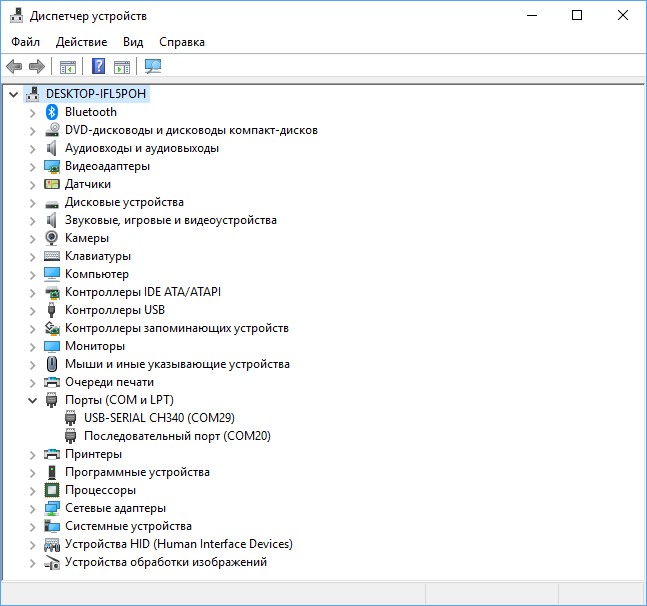647x606 pixels.
Task: Click the Видеоадаптеры display adapter icon
Action: pyautogui.click(x=52, y=166)
